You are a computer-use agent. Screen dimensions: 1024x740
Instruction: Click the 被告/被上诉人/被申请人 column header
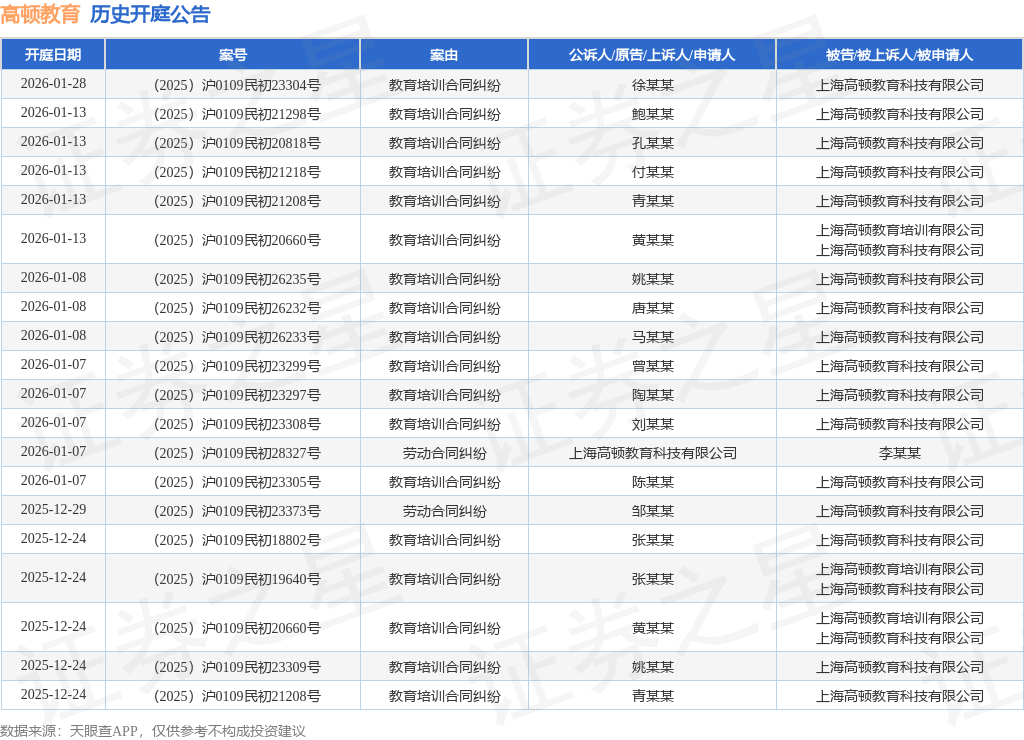click(899, 55)
